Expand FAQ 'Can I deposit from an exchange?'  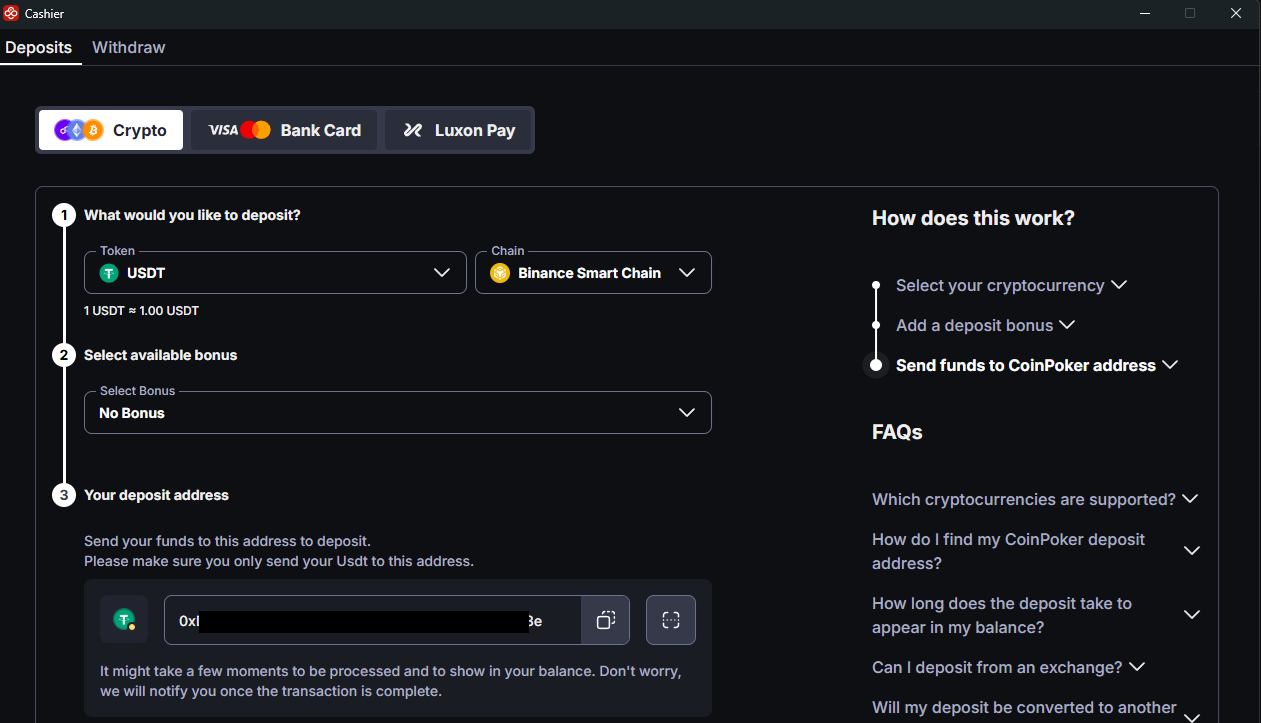click(1008, 667)
